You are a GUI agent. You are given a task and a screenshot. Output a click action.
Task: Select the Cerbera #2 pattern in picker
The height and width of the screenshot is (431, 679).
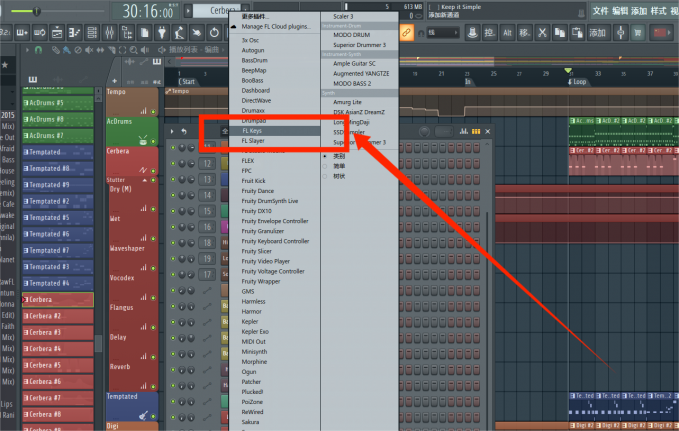point(58,316)
